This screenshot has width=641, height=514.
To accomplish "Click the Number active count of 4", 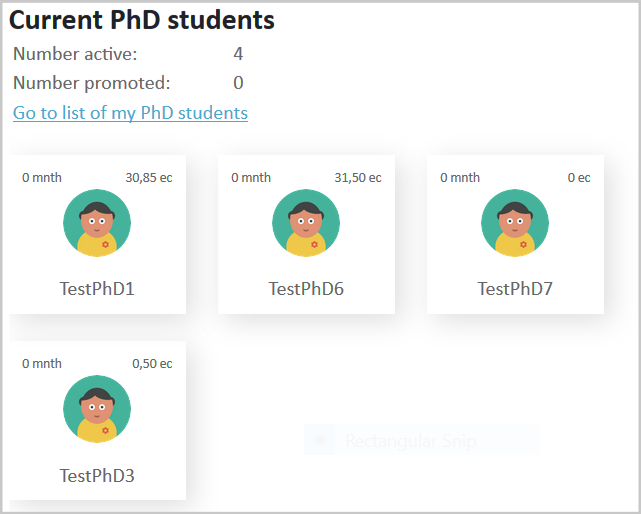I will click(238, 54).
